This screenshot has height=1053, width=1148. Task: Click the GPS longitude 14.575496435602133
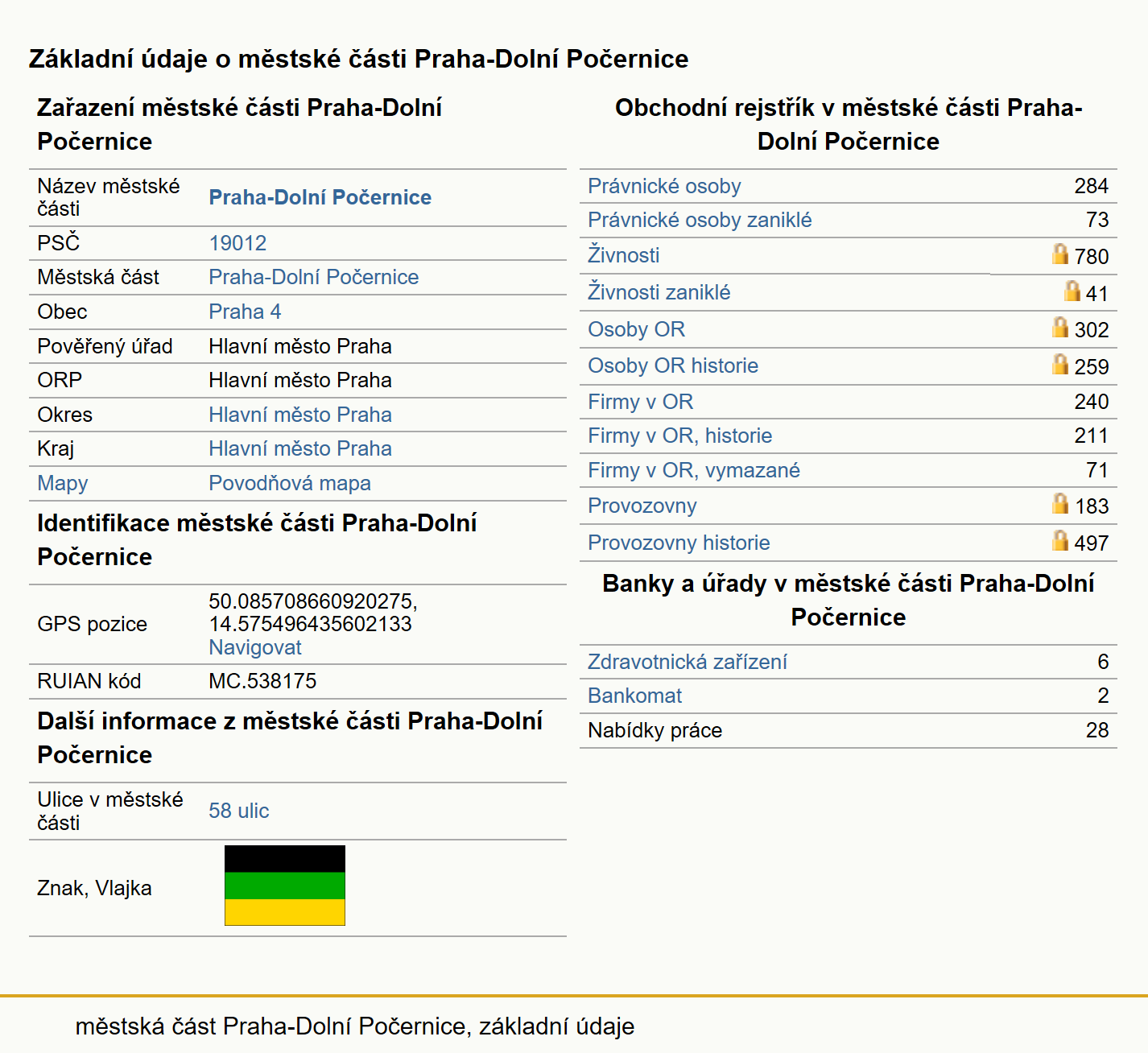pos(310,624)
